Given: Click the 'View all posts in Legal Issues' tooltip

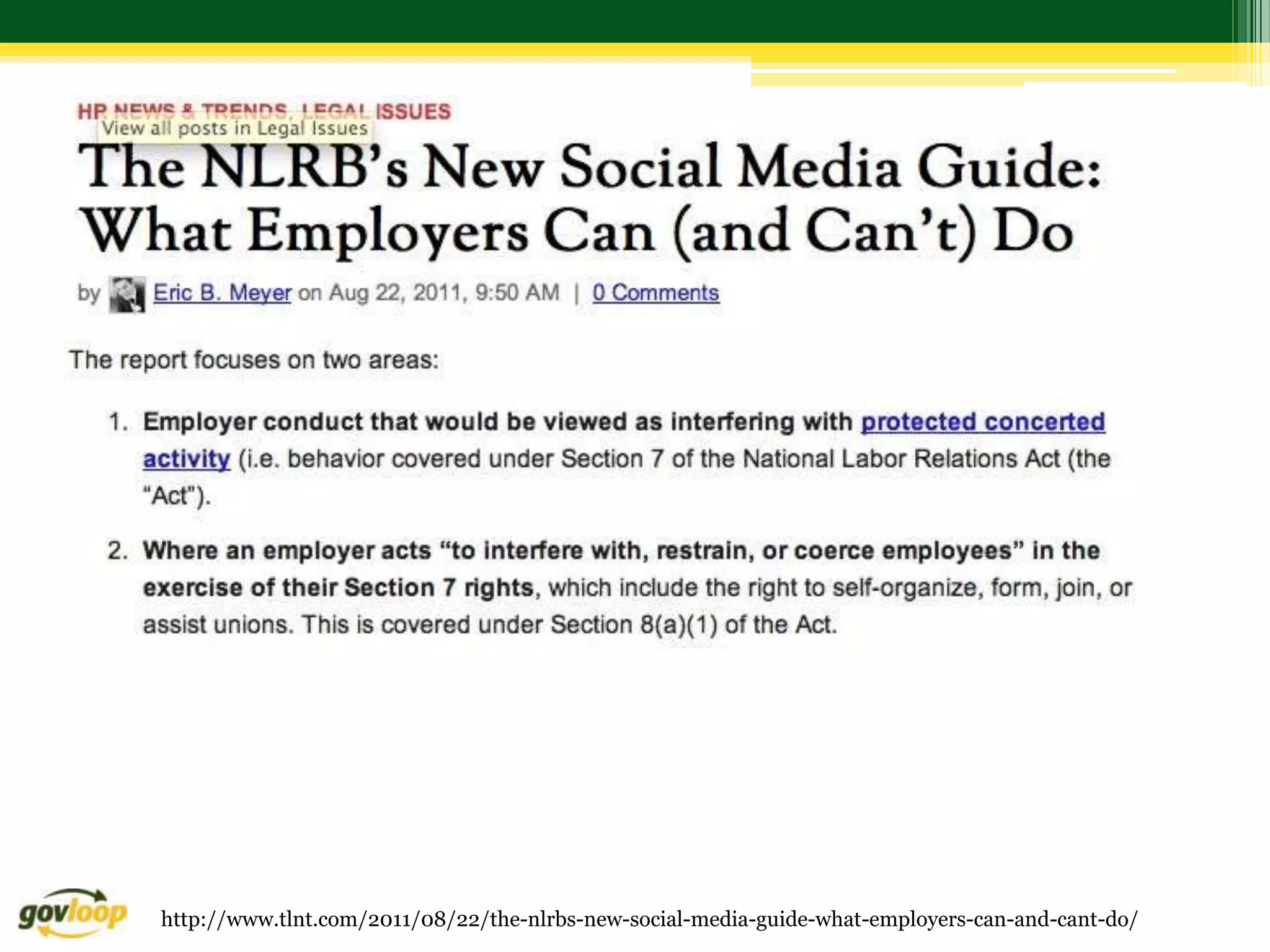Looking at the screenshot, I should point(235,128).
